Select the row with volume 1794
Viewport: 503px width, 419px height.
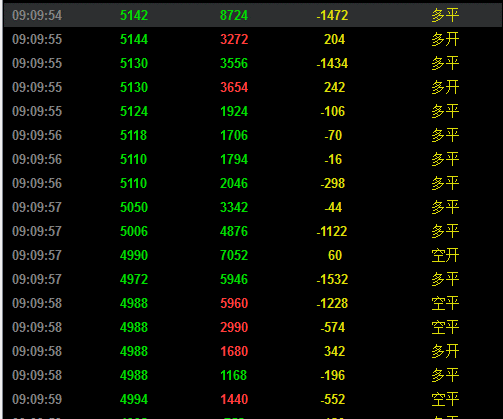(x=253, y=159)
